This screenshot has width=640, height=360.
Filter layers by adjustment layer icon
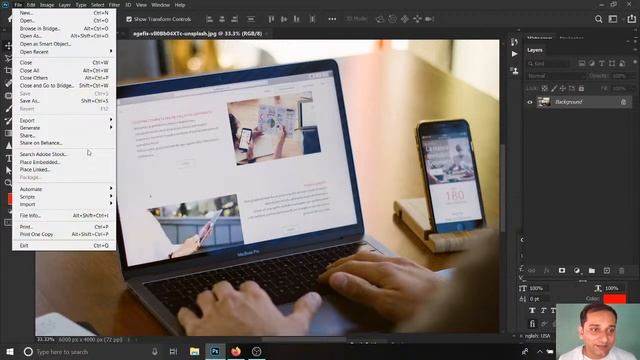click(591, 63)
